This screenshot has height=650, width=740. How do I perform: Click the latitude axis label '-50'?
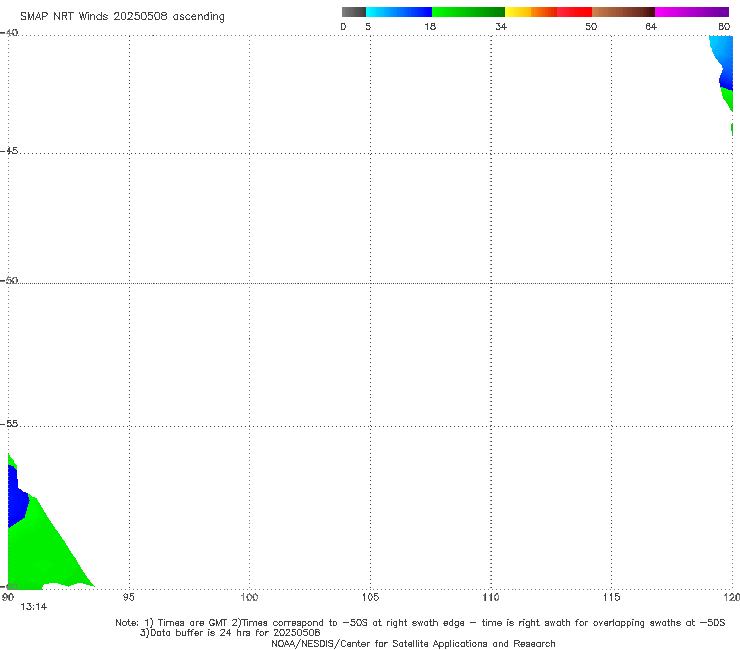click(9, 281)
